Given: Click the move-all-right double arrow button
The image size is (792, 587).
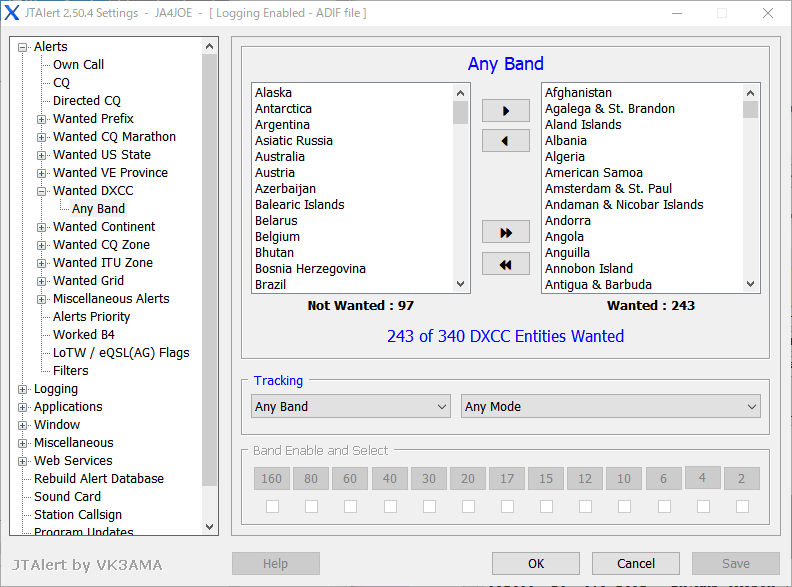Looking at the screenshot, I should [x=506, y=233].
